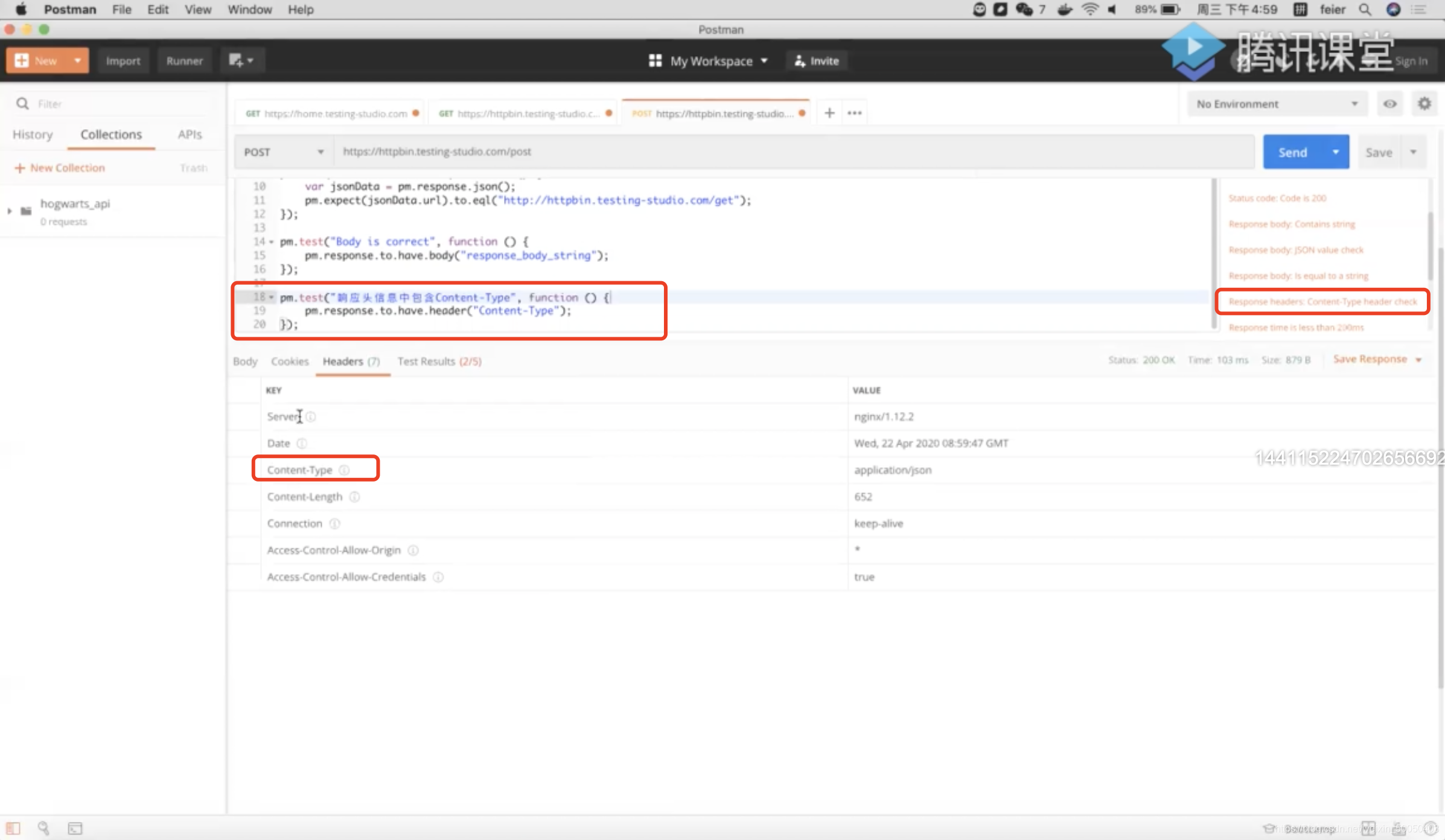
Task: Collapse code fold arrow on line 14
Action: point(272,242)
